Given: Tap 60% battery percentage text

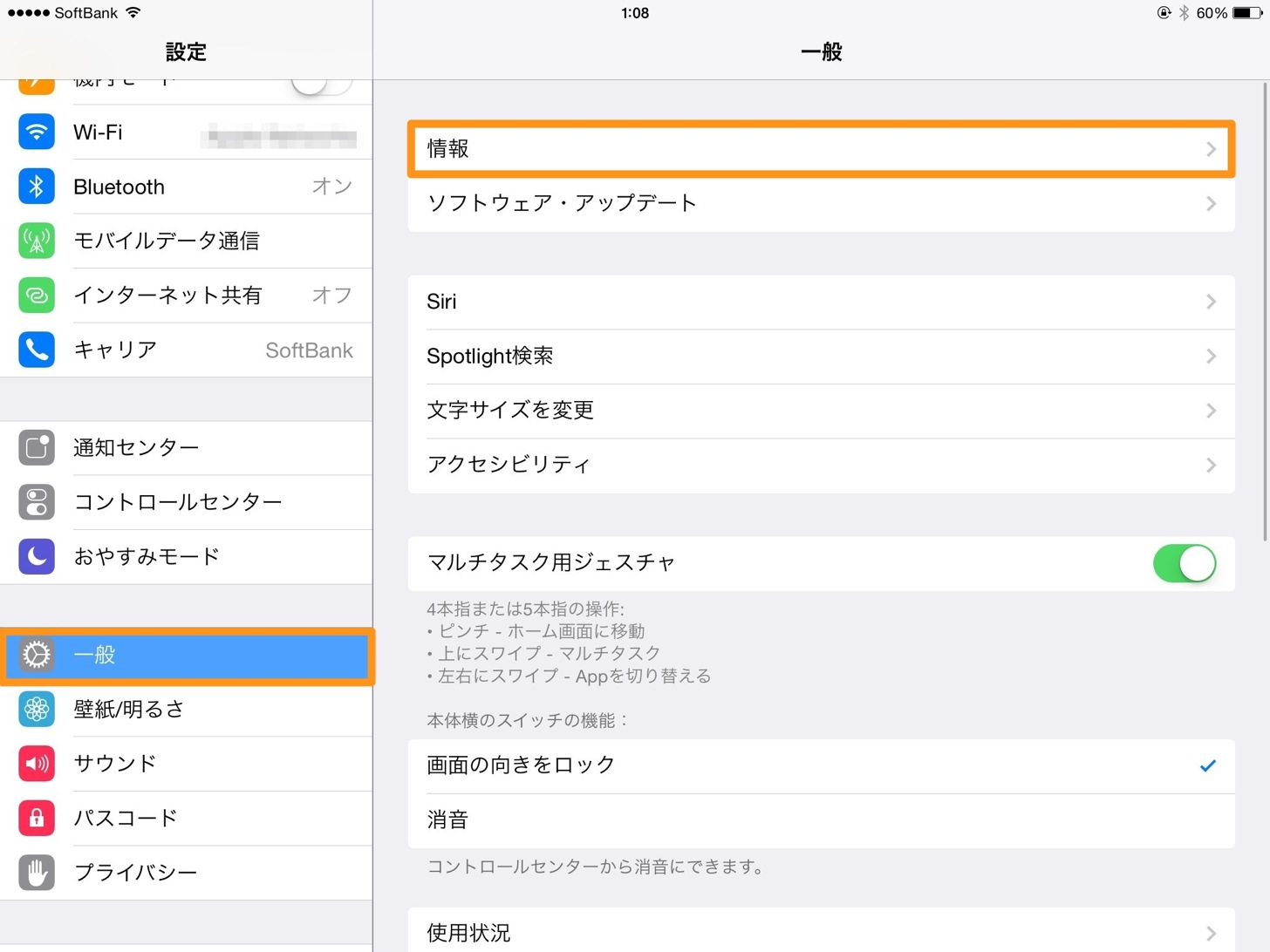Looking at the screenshot, I should (x=1212, y=13).
